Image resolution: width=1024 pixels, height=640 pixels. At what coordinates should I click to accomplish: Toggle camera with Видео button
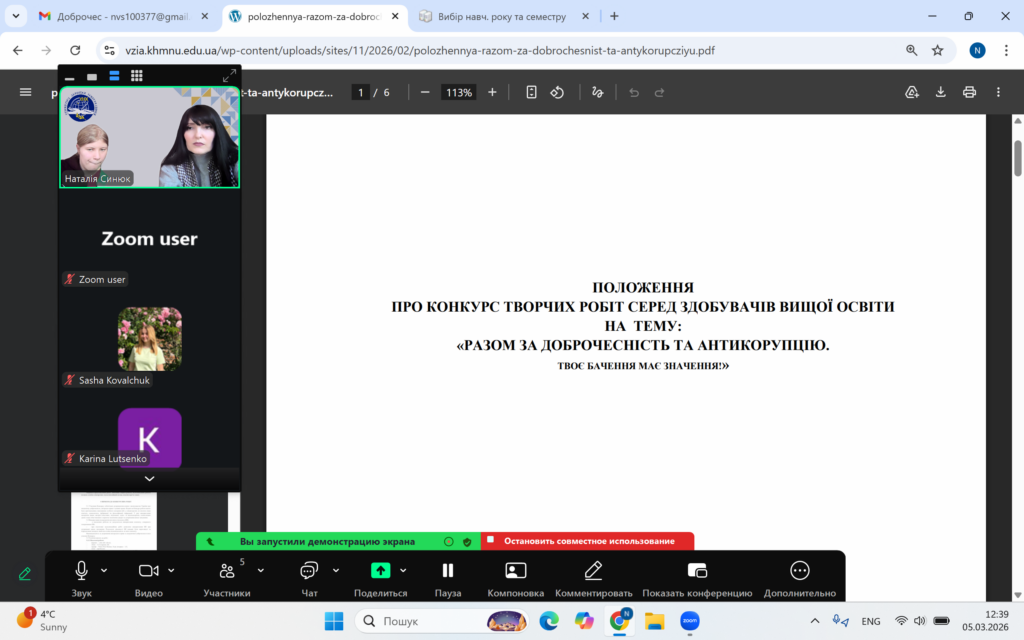coord(149,576)
